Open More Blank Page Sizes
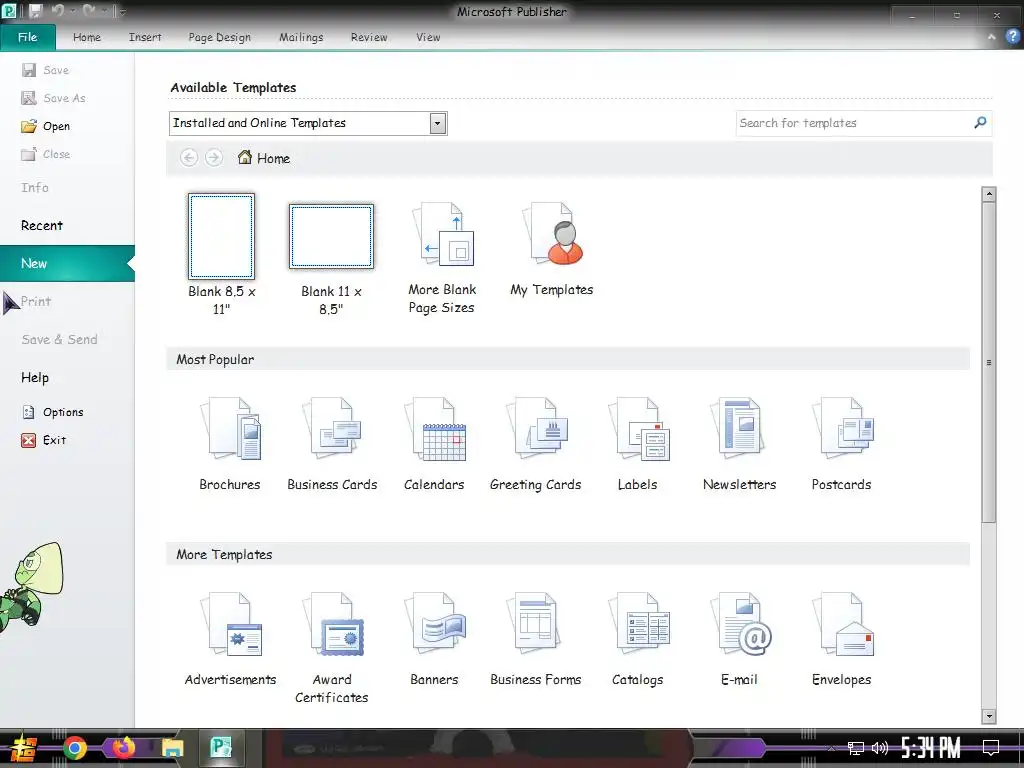 (442, 258)
